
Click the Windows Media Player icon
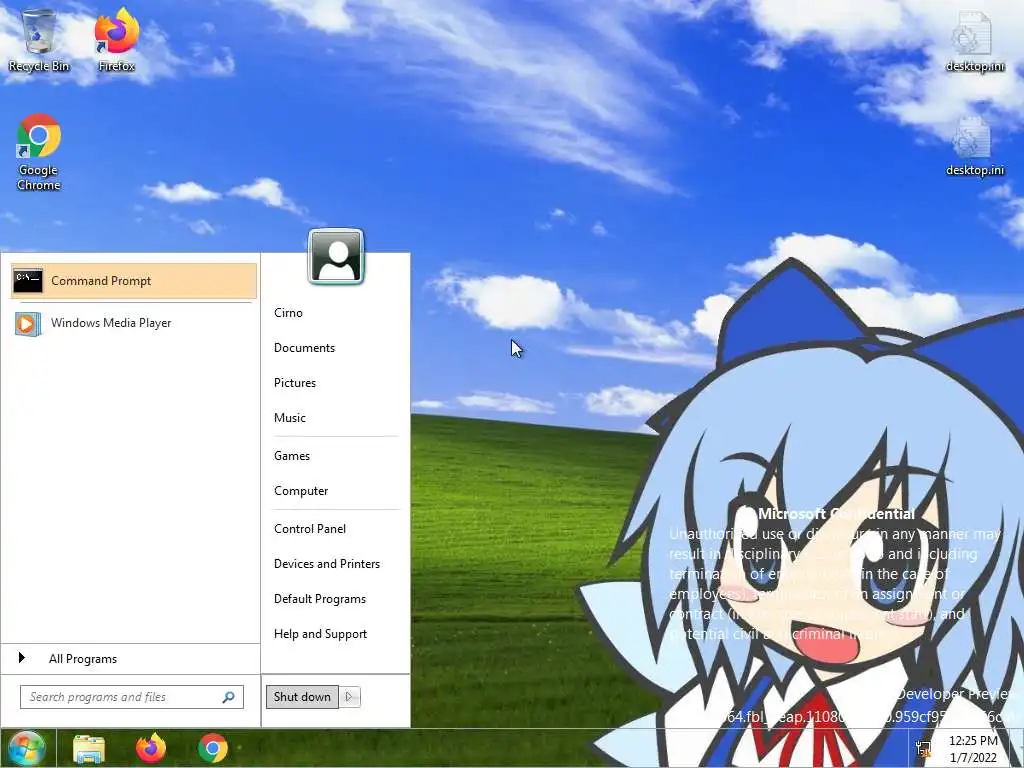[x=28, y=323]
